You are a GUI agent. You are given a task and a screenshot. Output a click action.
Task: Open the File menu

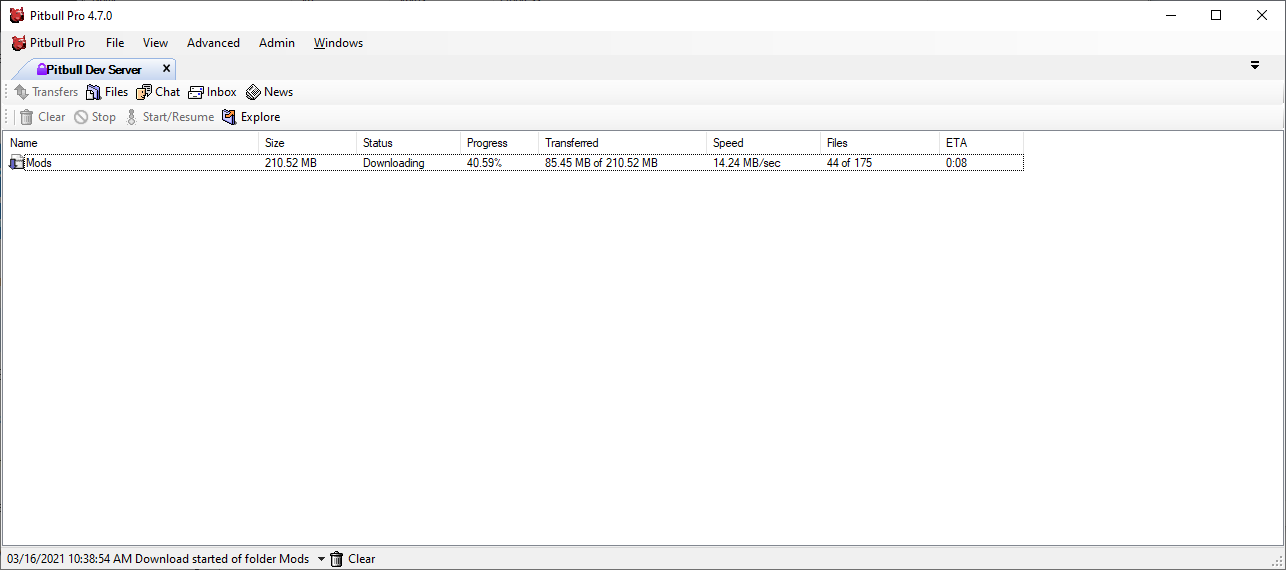[115, 43]
